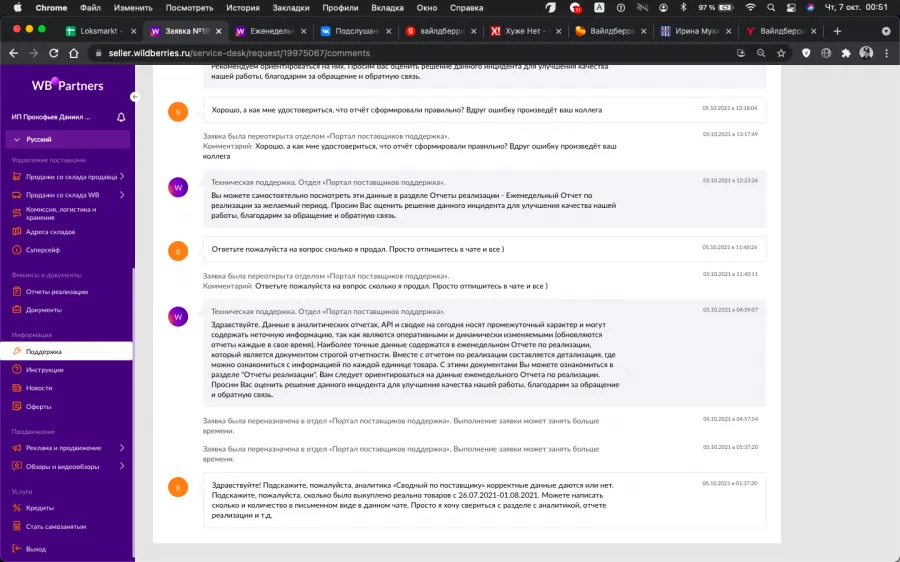Open Суперсейф in sidebar
This screenshot has height=562, width=900.
point(42,250)
